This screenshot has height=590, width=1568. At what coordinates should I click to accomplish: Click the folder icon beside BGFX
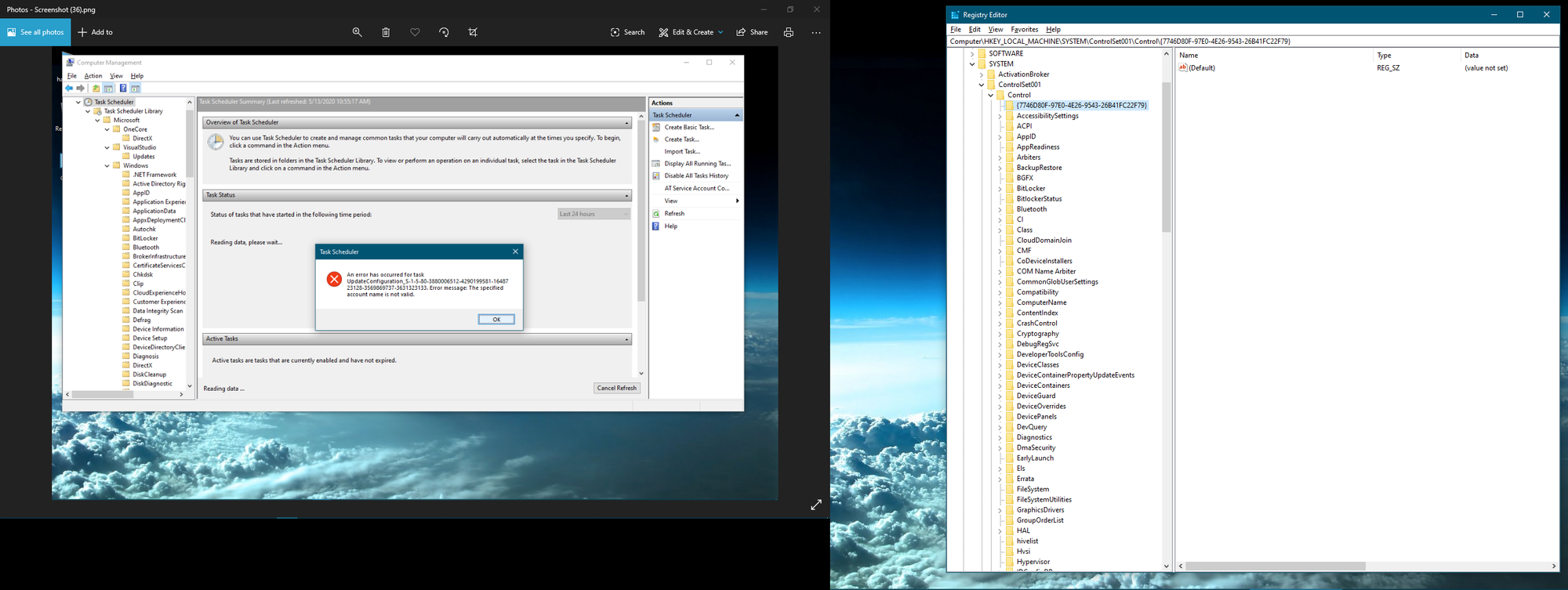tap(1010, 178)
